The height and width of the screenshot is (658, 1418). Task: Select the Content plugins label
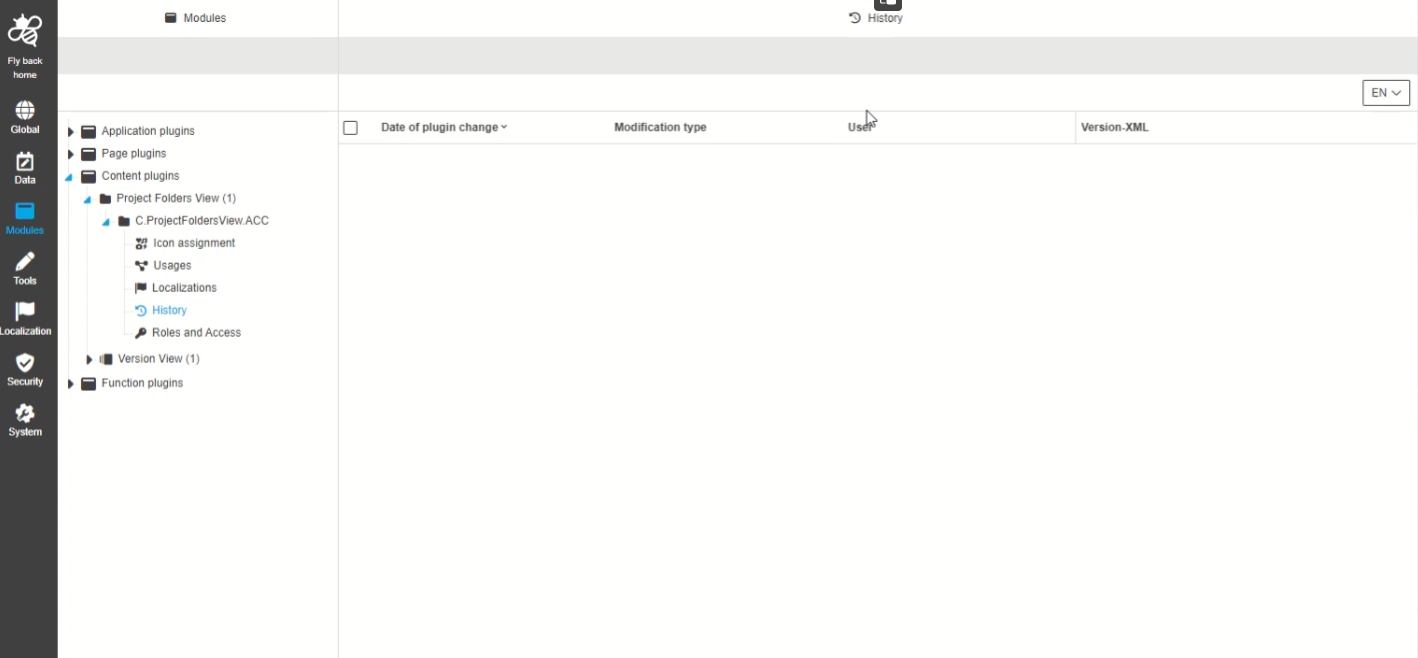tap(141, 176)
